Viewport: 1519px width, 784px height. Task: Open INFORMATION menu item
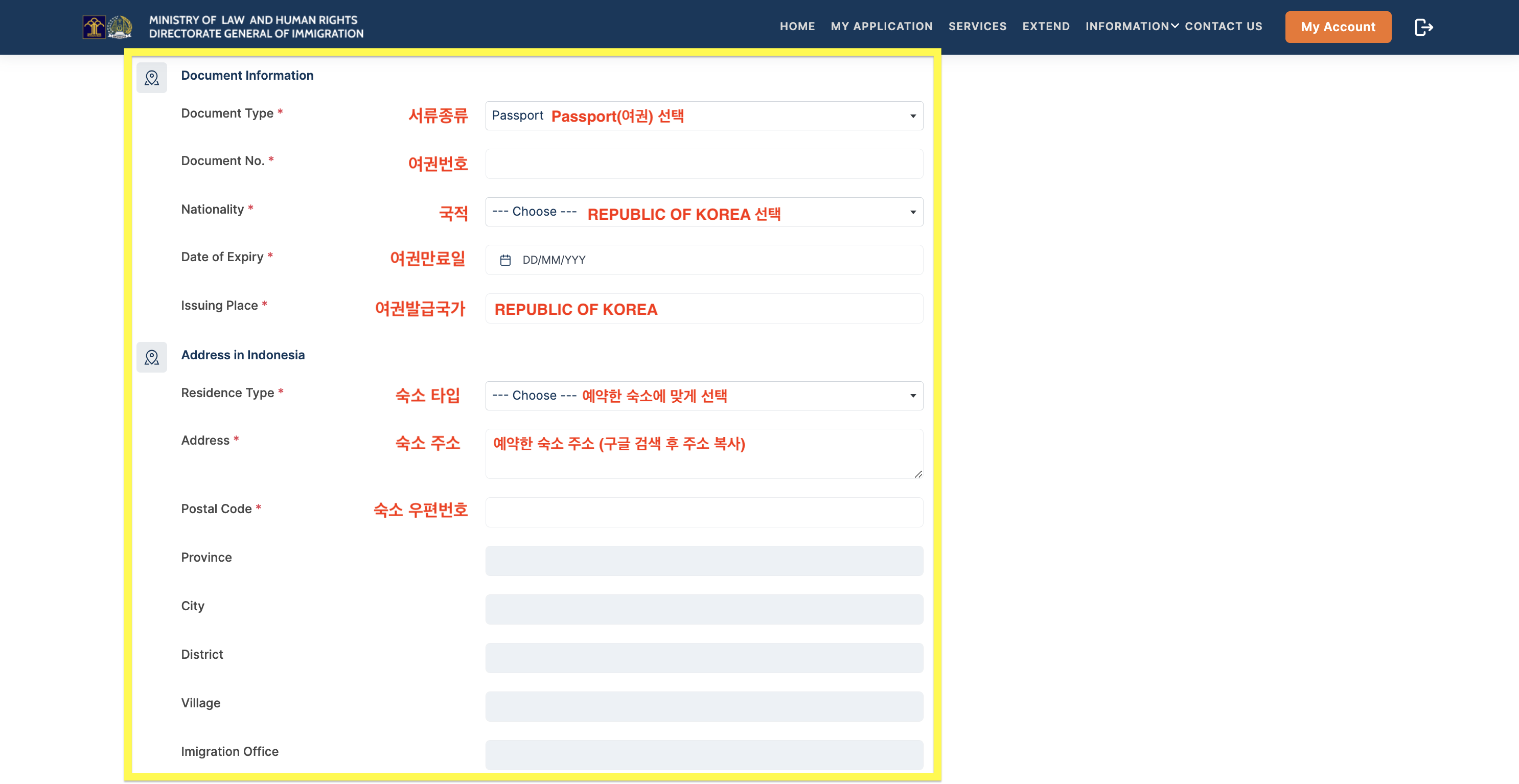(1127, 27)
